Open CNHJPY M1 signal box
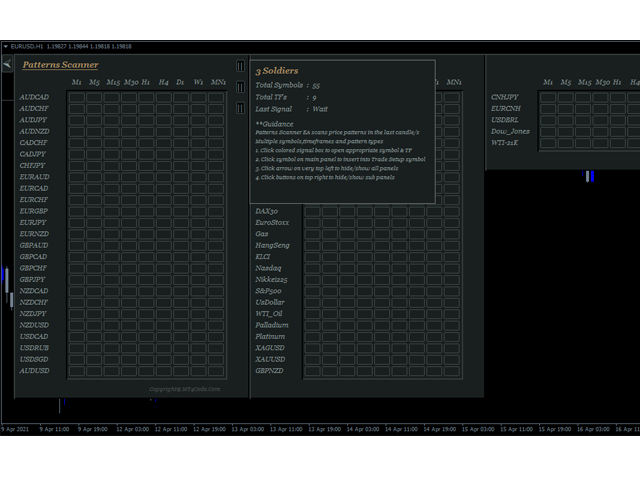This screenshot has width=640, height=480. (x=548, y=98)
